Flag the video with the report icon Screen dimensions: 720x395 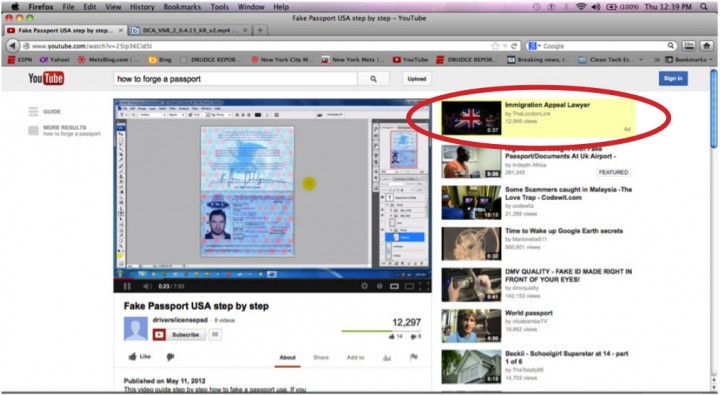414,357
